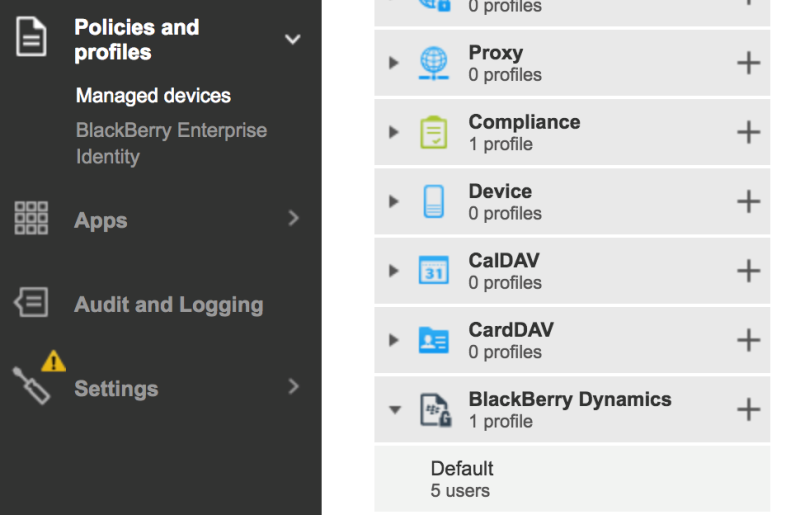Click the Compliance clipboard icon
800x515 pixels.
click(x=434, y=132)
